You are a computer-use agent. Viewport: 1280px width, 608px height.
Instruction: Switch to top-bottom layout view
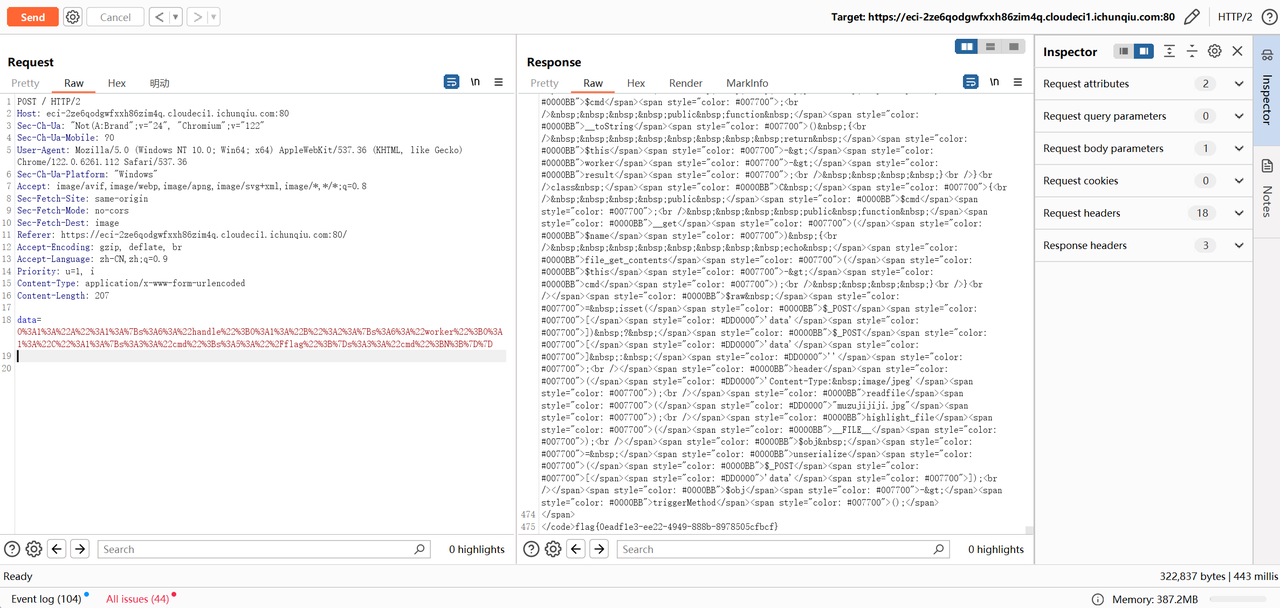[x=990, y=47]
